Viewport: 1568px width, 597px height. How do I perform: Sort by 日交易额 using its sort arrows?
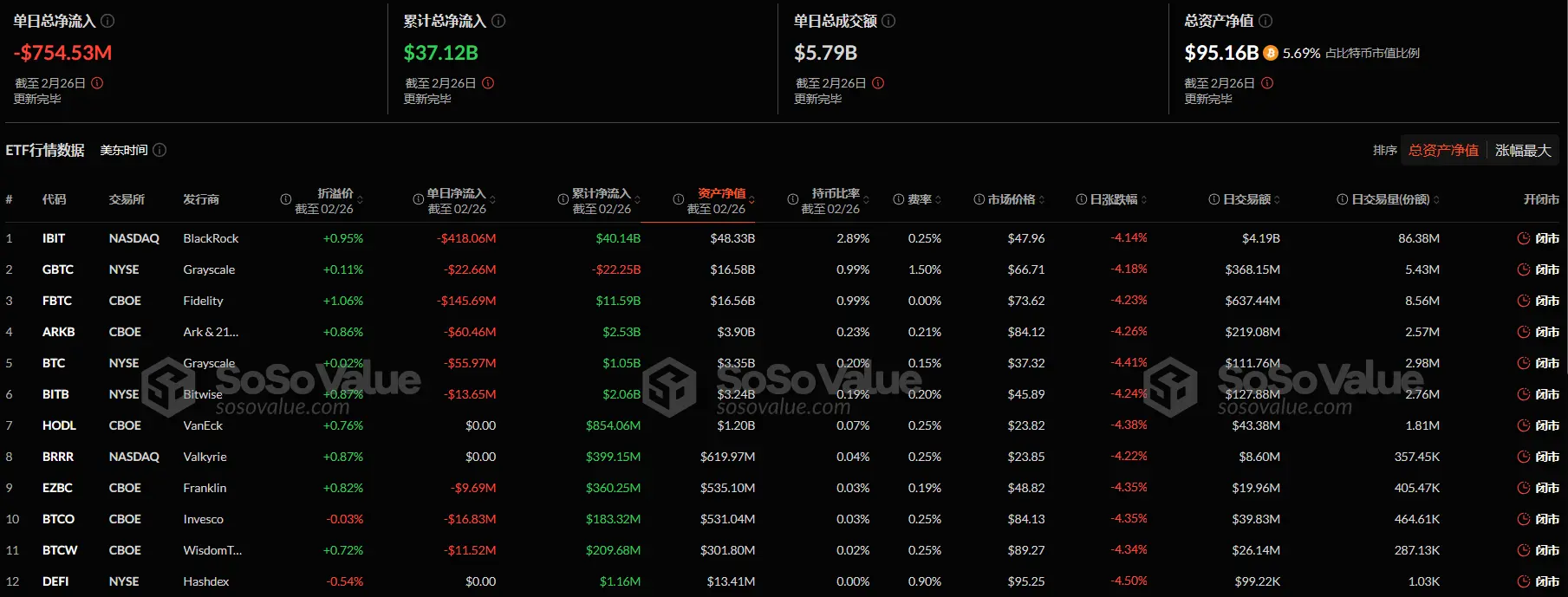[1277, 200]
